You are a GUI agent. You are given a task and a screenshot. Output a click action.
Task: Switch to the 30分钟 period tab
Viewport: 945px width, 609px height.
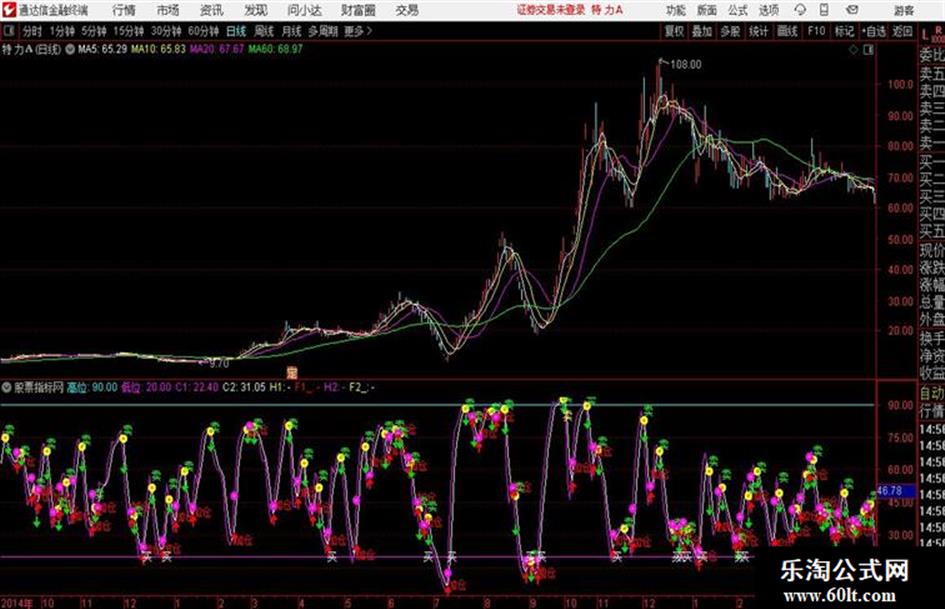click(166, 31)
